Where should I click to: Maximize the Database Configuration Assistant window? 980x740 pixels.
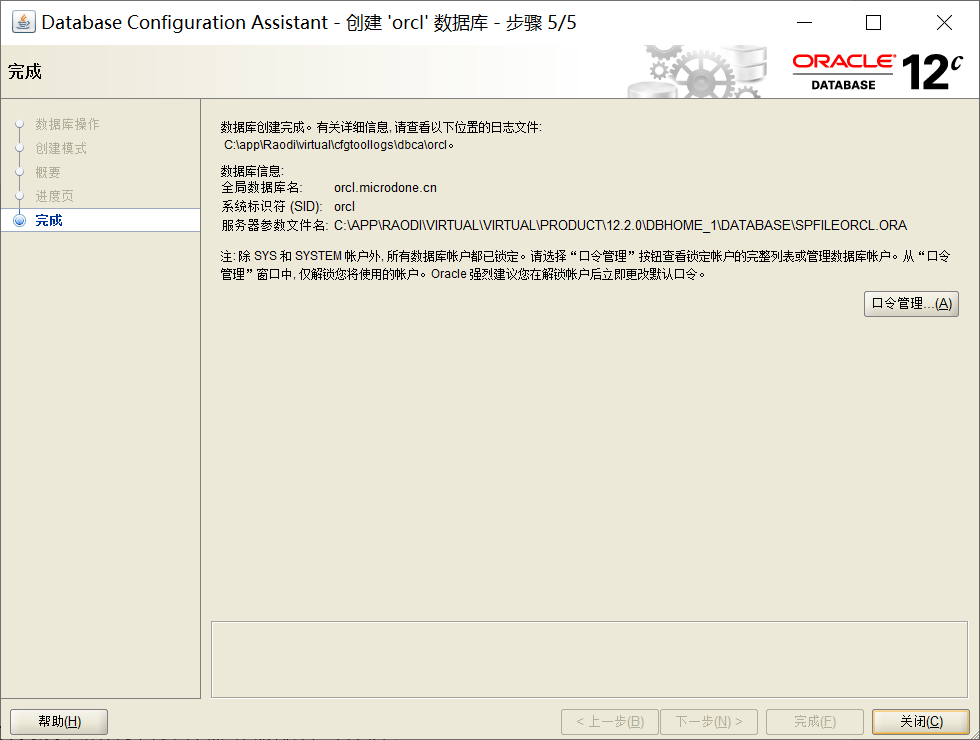pos(873,22)
